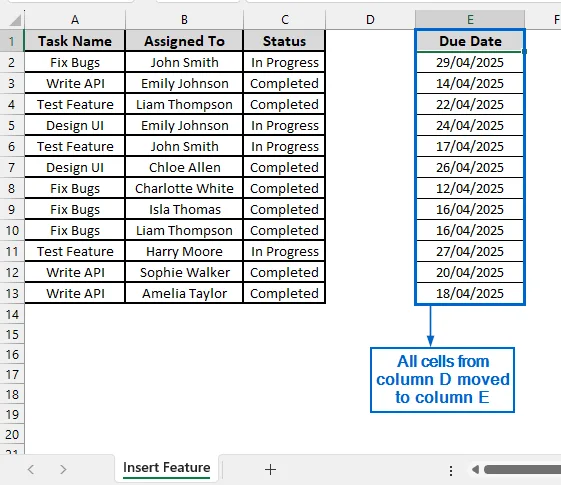561x485 pixels.
Task: Click the 17/04/2025 due date cell
Action: 470,146
